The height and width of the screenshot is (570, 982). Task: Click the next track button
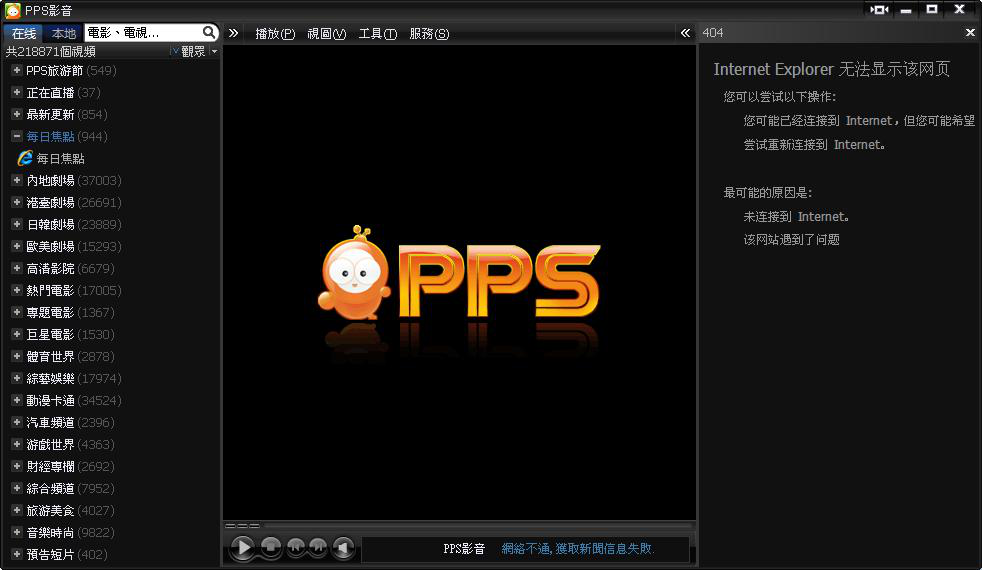(x=318, y=547)
